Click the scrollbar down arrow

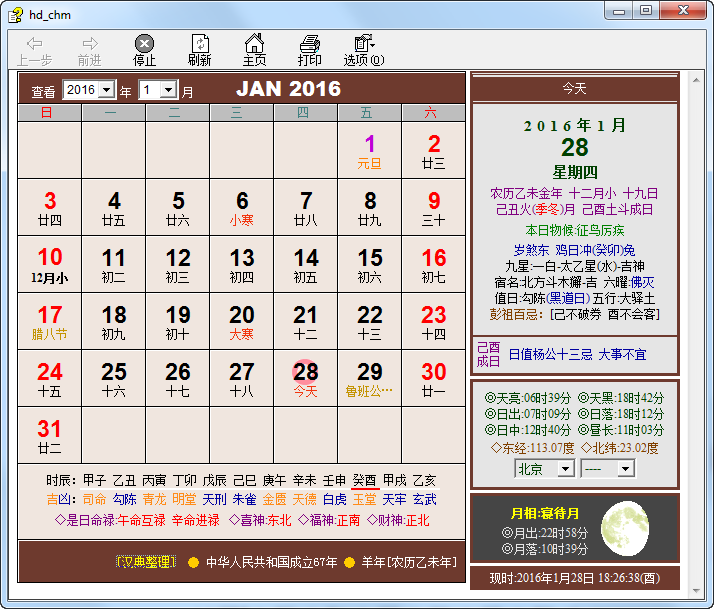pos(696,591)
